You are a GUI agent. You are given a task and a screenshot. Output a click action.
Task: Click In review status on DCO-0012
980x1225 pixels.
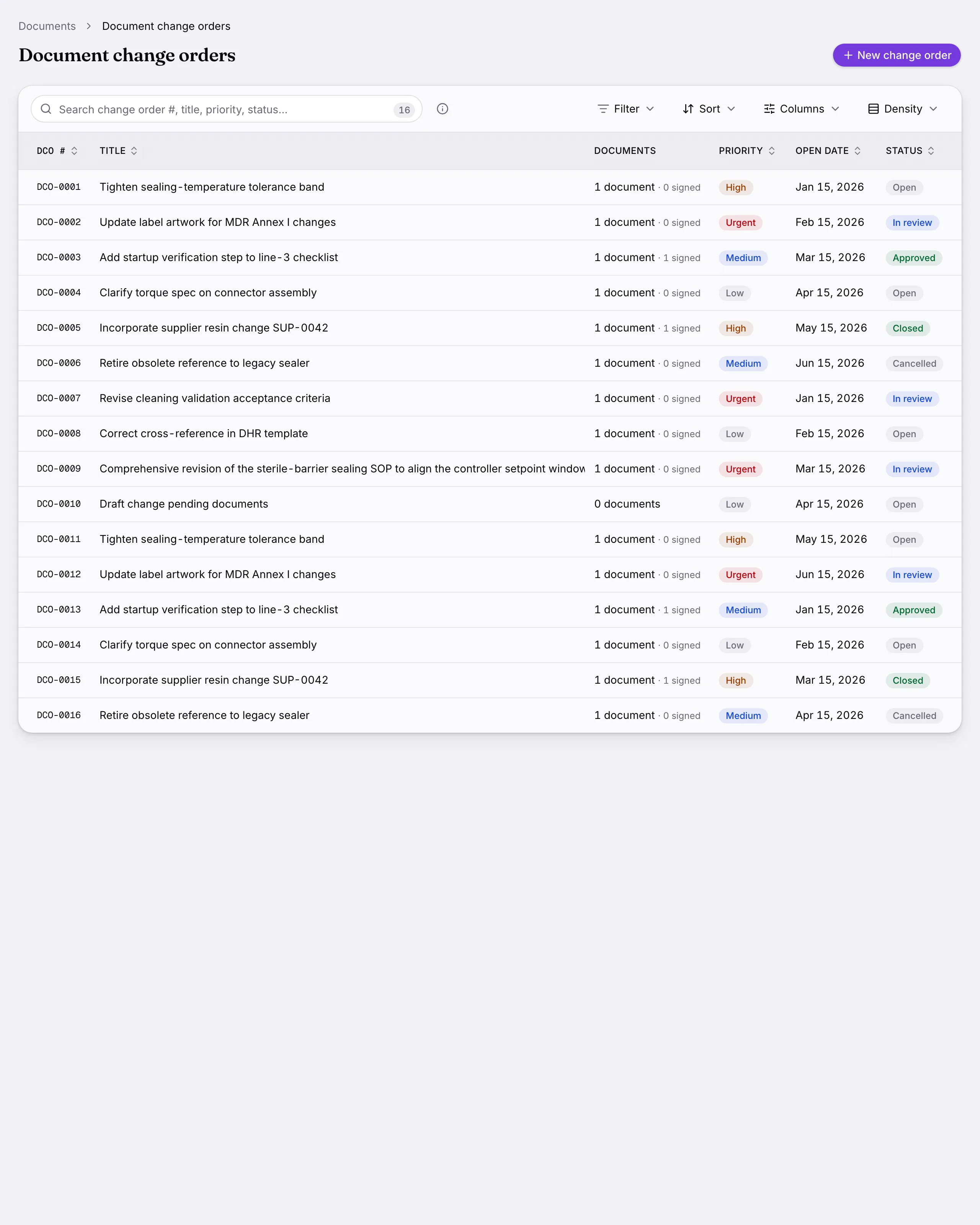coord(912,575)
